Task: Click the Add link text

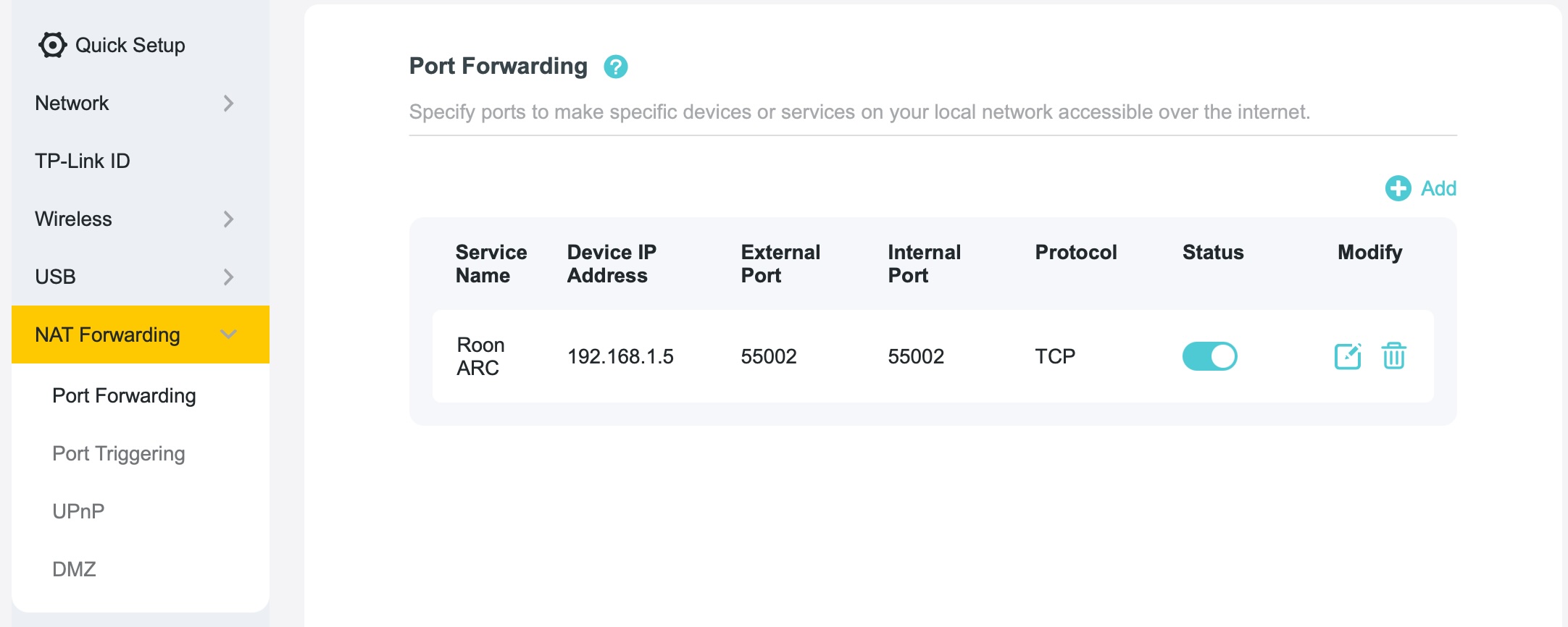Action: 1438,188
